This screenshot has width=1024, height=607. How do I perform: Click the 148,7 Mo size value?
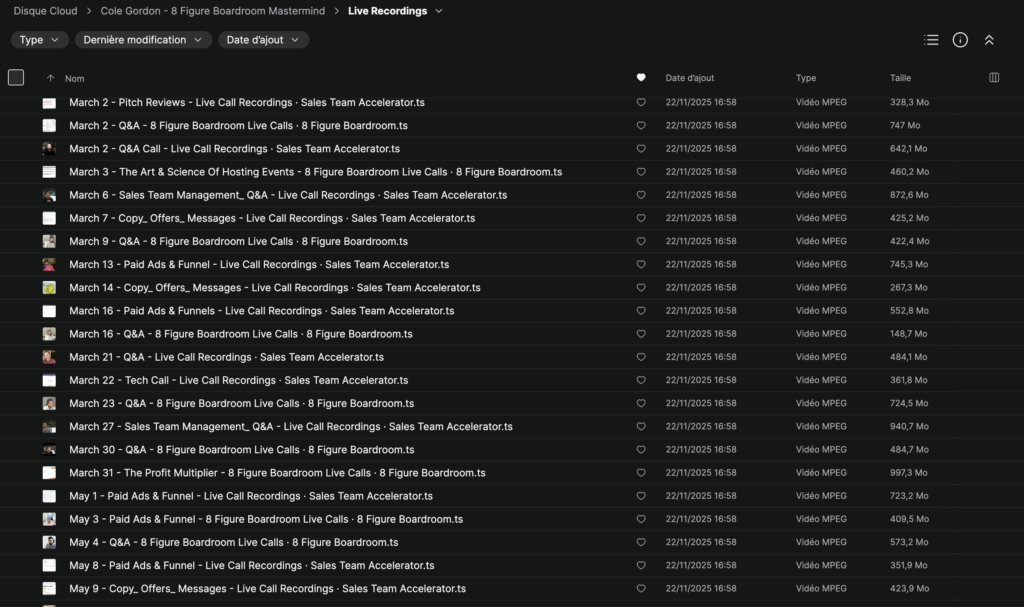[908, 334]
